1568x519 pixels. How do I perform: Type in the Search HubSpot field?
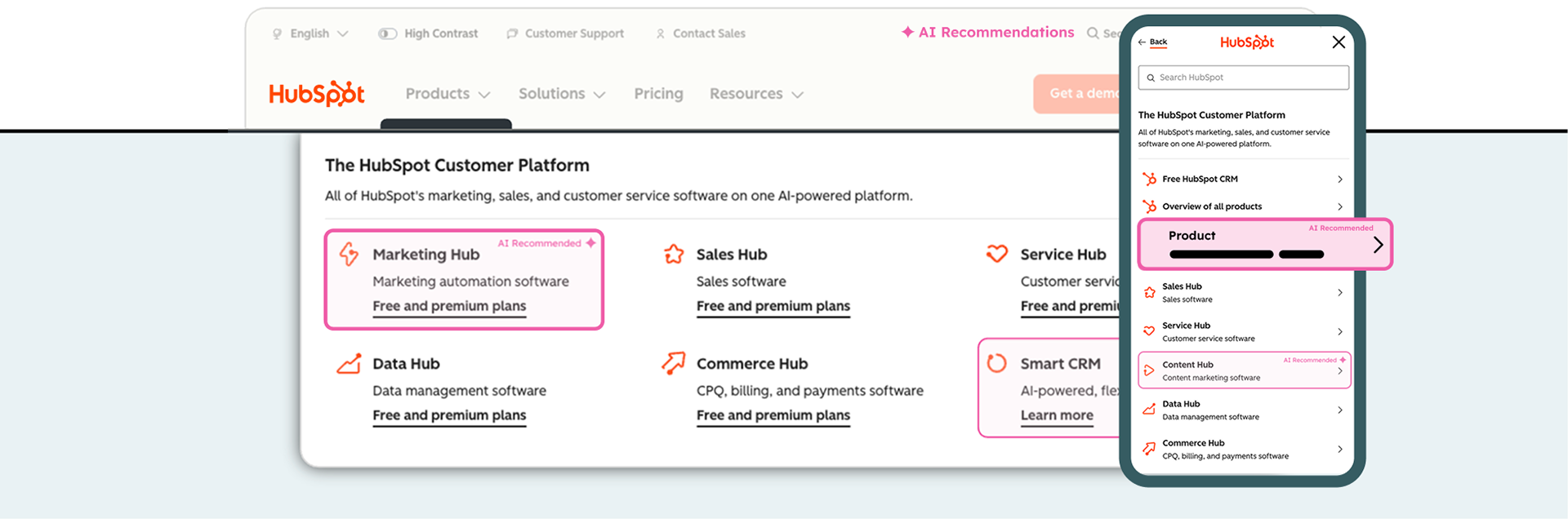(x=1243, y=78)
